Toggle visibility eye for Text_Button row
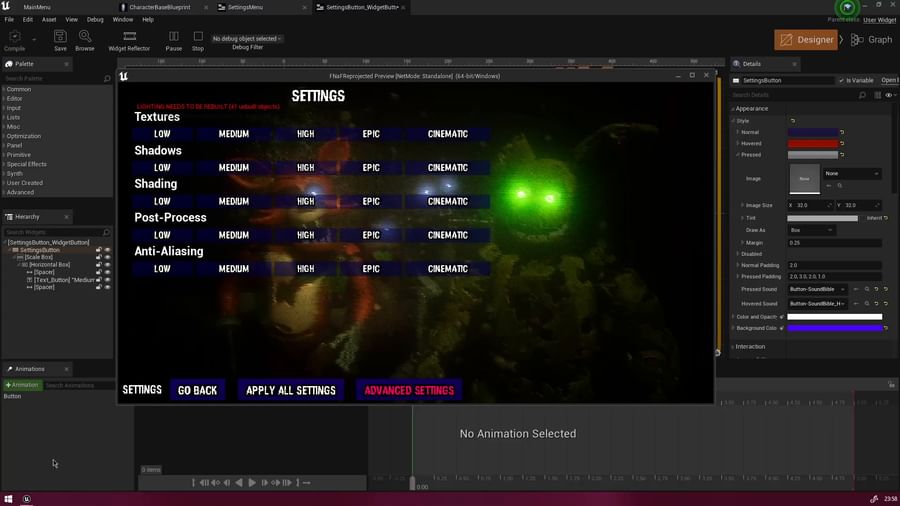The width and height of the screenshot is (900, 506). pos(107,280)
